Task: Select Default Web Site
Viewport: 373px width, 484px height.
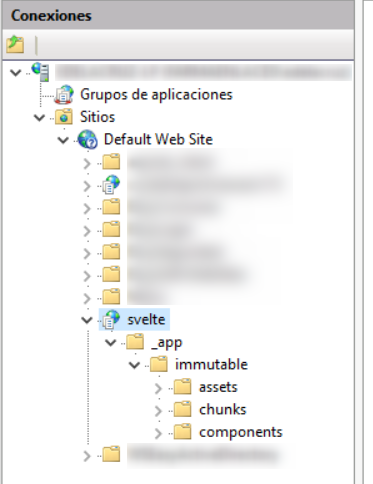Action: [x=158, y=139]
